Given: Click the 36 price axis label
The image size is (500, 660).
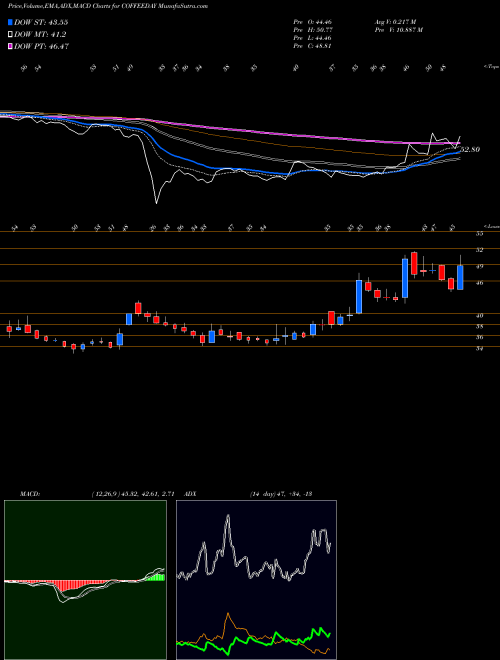Looking at the screenshot, I should point(479,337).
